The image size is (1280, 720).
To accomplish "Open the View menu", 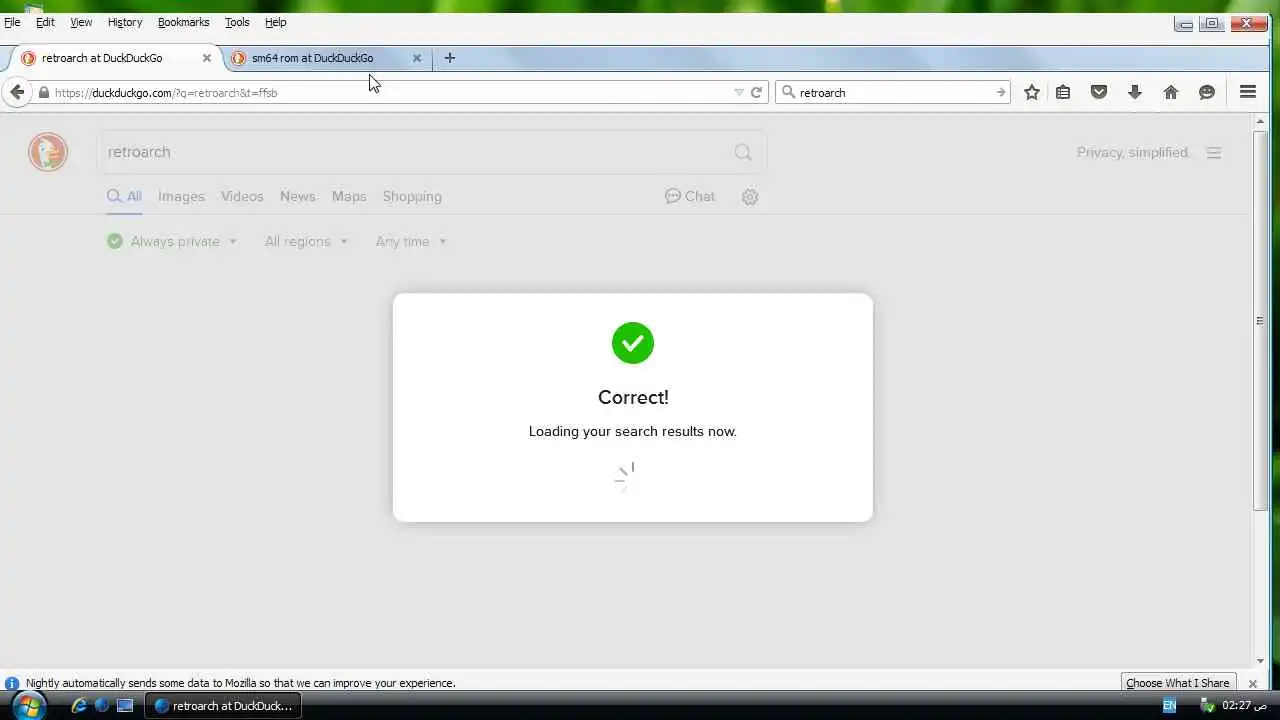I will coord(81,22).
